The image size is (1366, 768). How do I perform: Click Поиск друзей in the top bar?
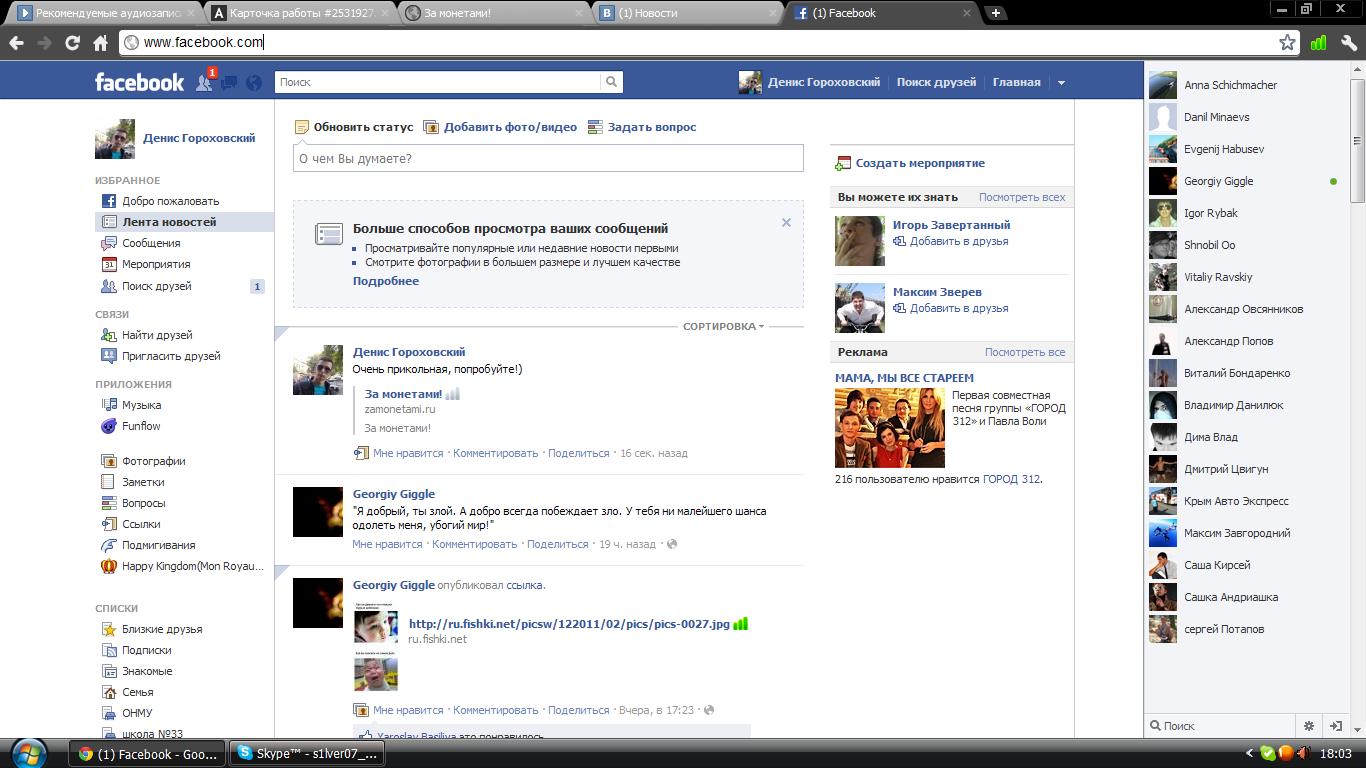pyautogui.click(x=936, y=82)
